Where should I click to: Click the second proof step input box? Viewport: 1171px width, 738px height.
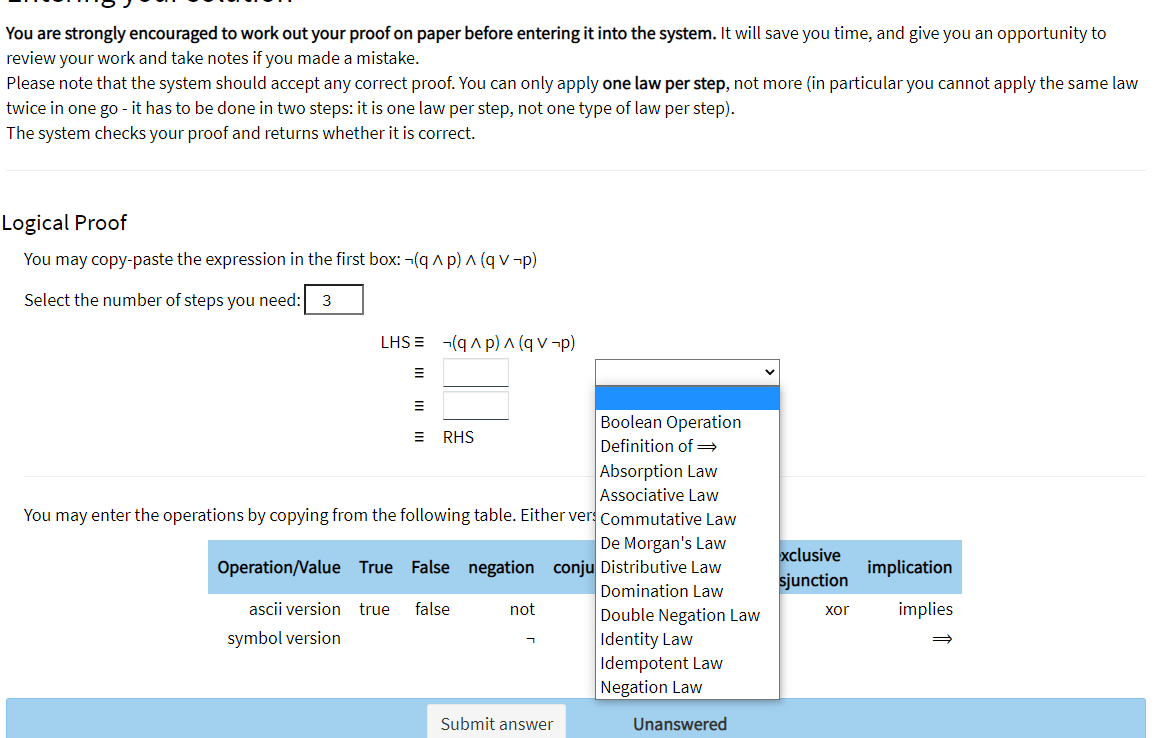click(x=476, y=406)
